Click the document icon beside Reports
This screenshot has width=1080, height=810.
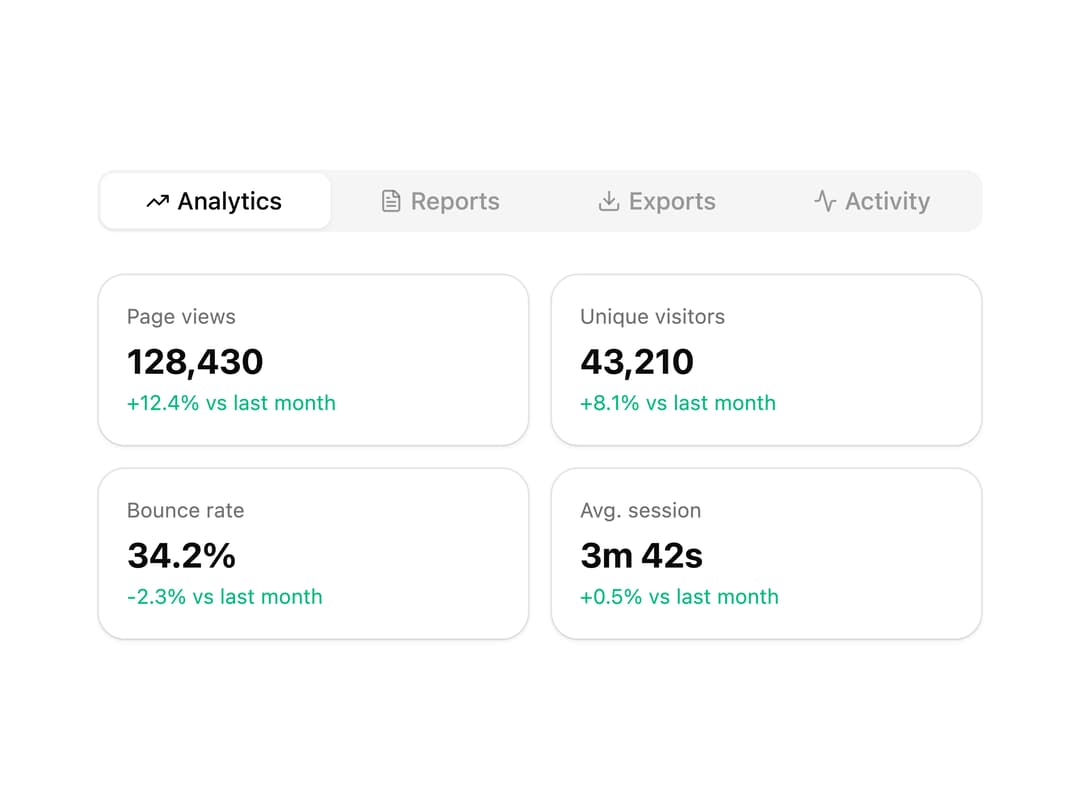pyautogui.click(x=391, y=201)
